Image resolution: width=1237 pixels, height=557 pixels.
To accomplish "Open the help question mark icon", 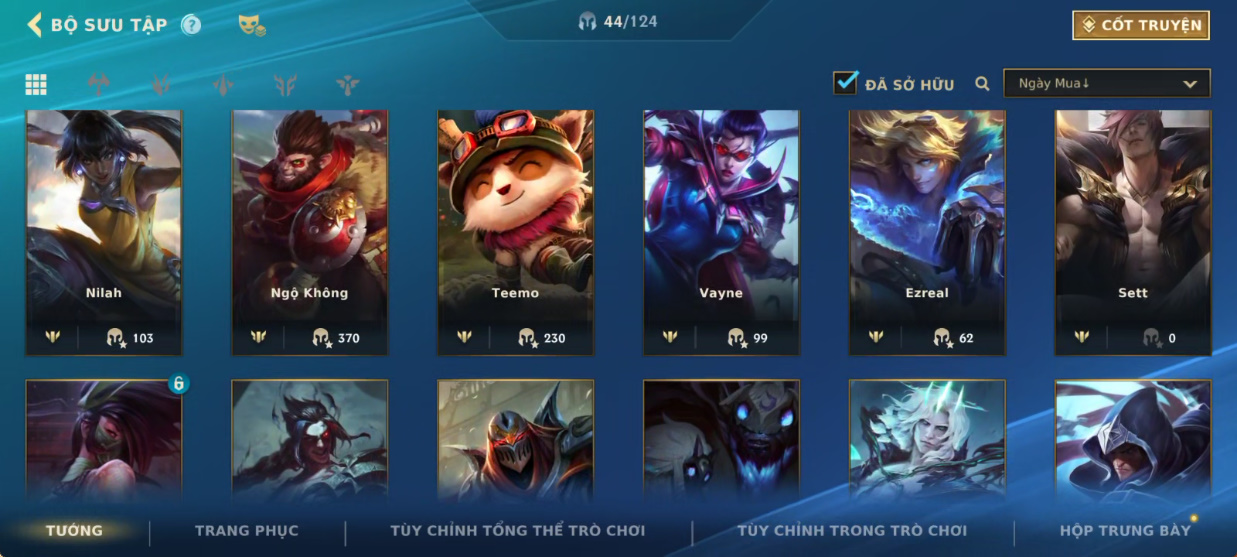I will coord(191,25).
